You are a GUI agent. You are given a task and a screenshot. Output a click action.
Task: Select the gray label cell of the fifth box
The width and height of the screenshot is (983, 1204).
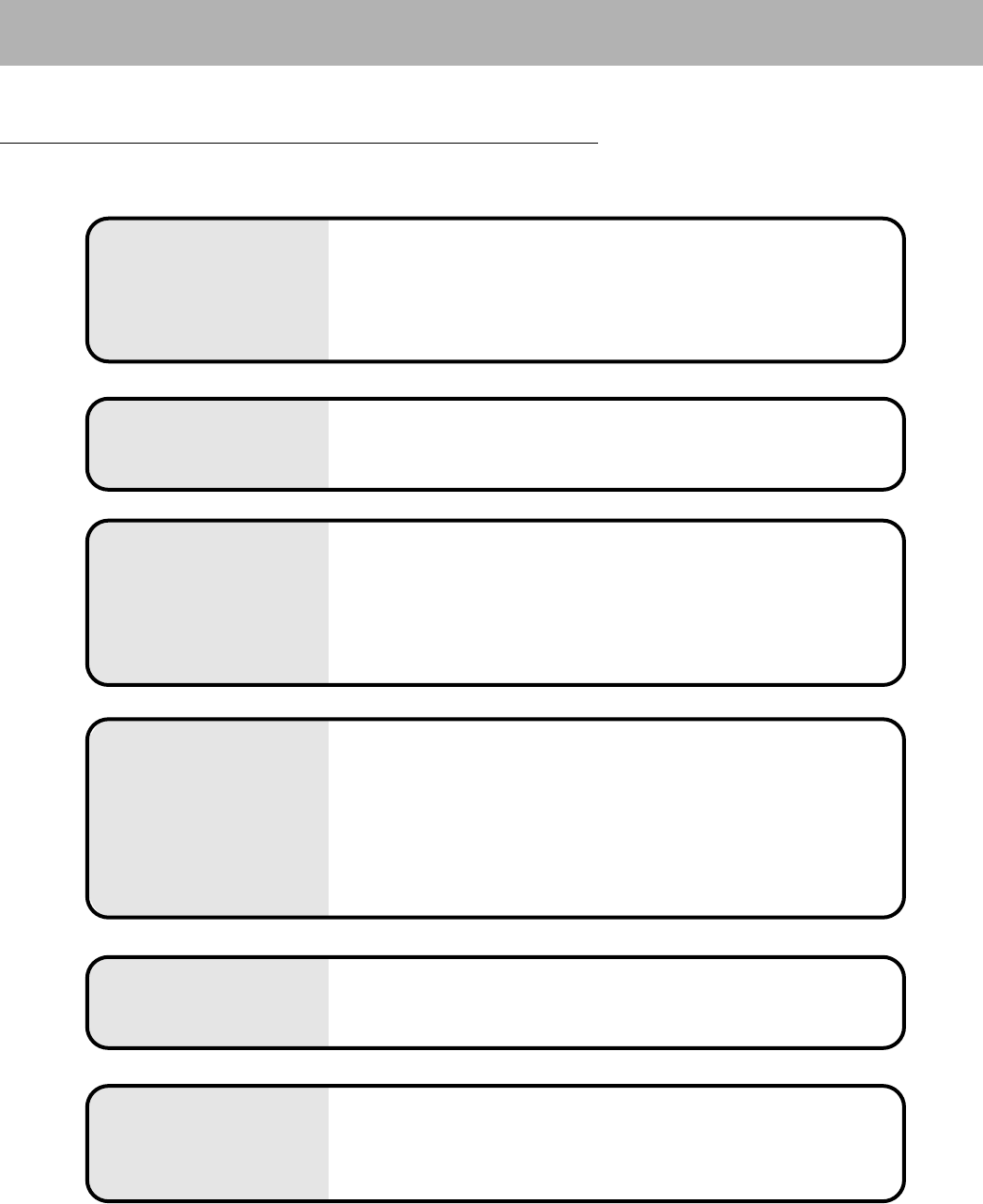208,1001
